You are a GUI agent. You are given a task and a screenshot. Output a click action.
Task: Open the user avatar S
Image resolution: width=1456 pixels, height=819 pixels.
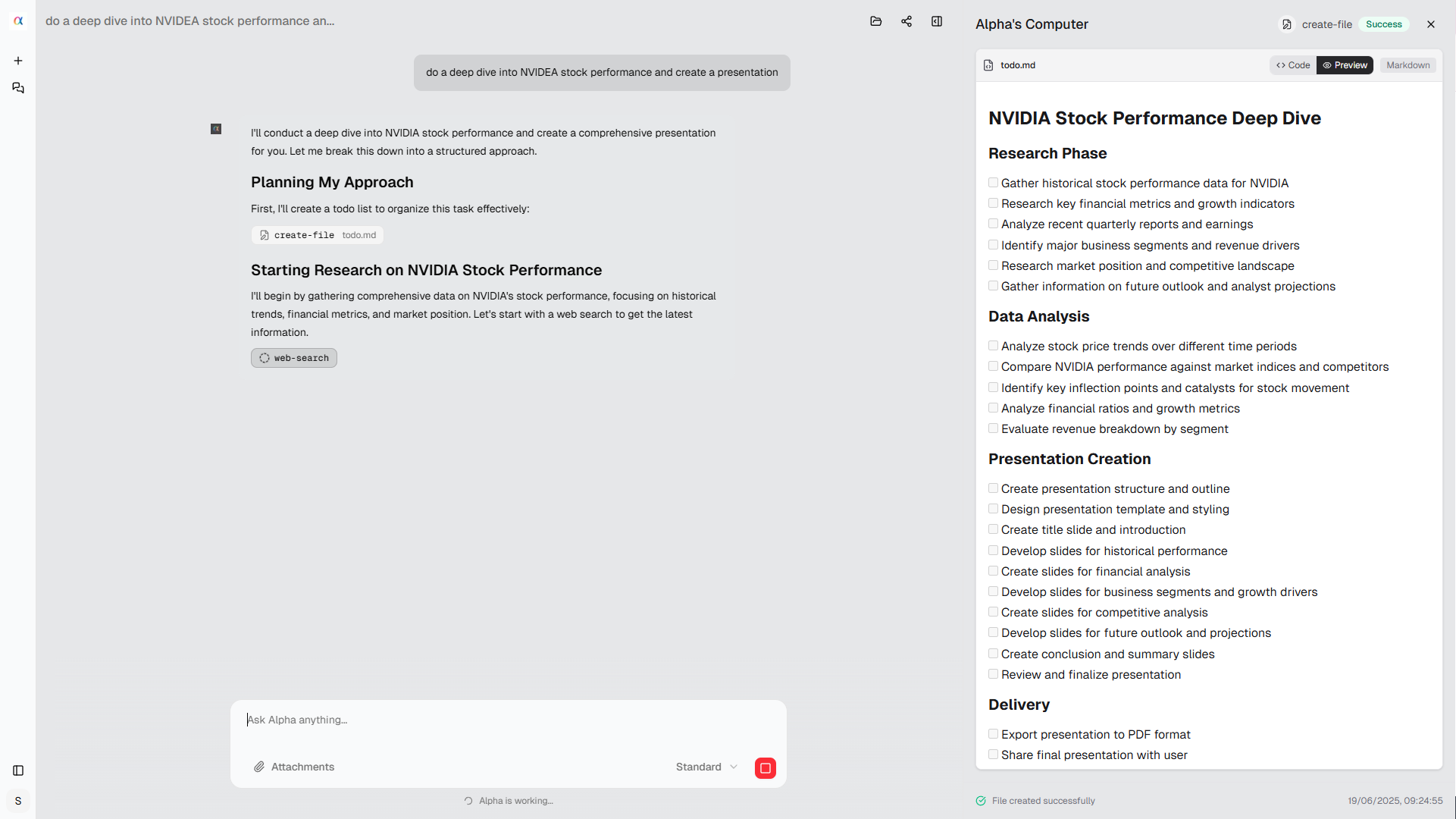click(18, 801)
